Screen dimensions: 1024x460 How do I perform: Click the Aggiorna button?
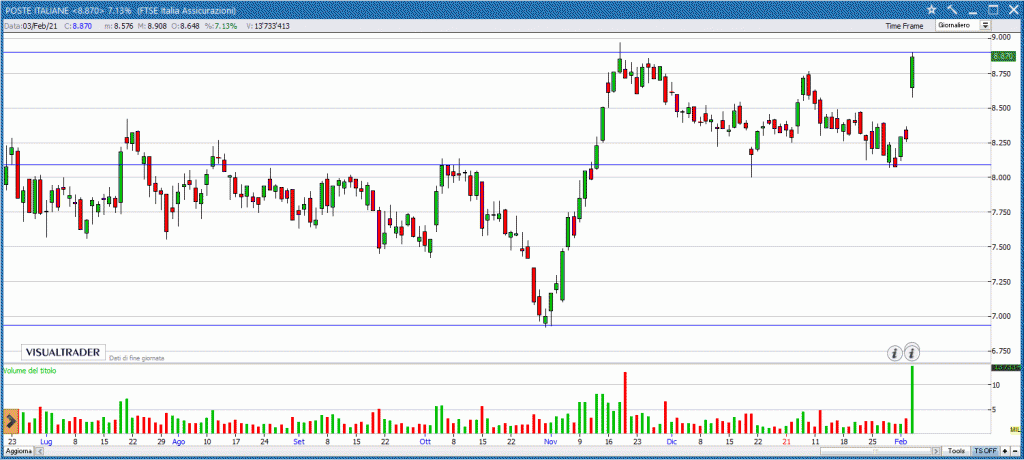click(x=18, y=452)
